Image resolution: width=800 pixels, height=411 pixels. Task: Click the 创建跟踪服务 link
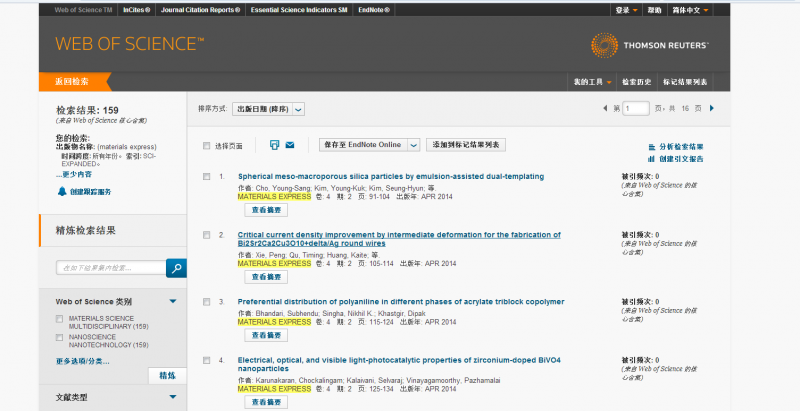coord(90,192)
